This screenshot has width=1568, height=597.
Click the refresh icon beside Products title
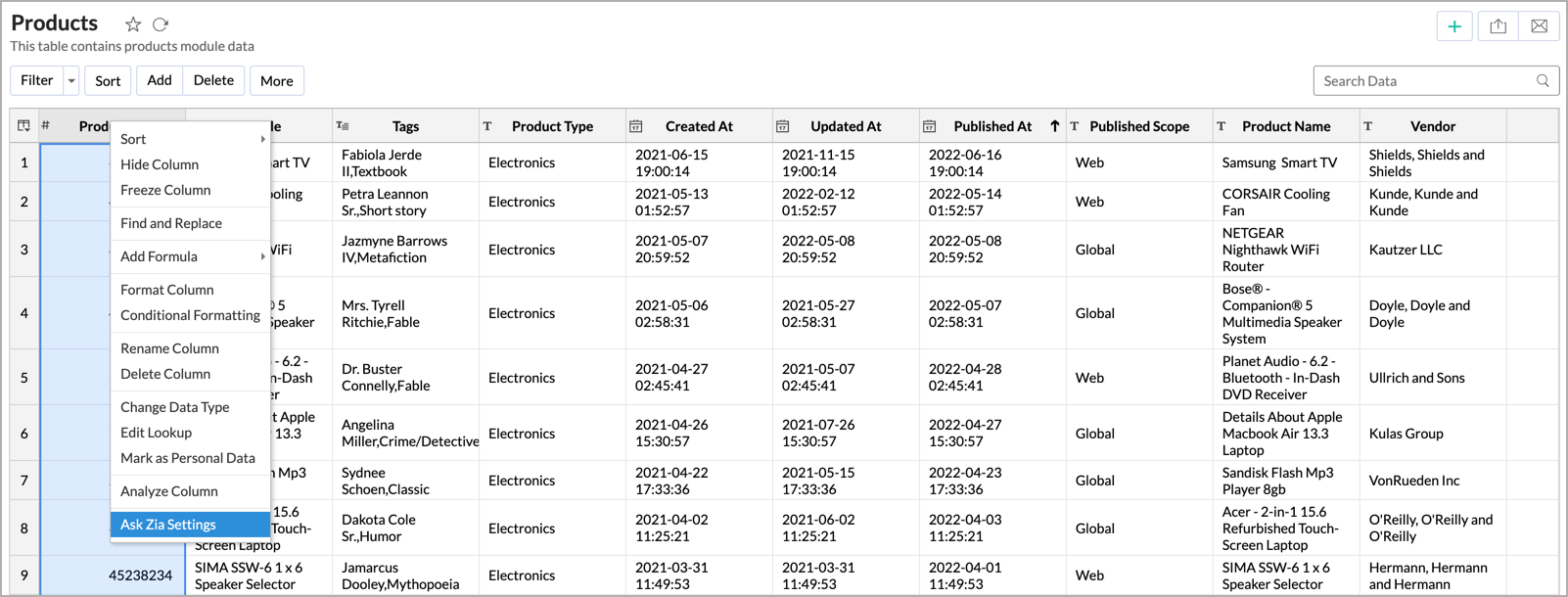pos(161,24)
